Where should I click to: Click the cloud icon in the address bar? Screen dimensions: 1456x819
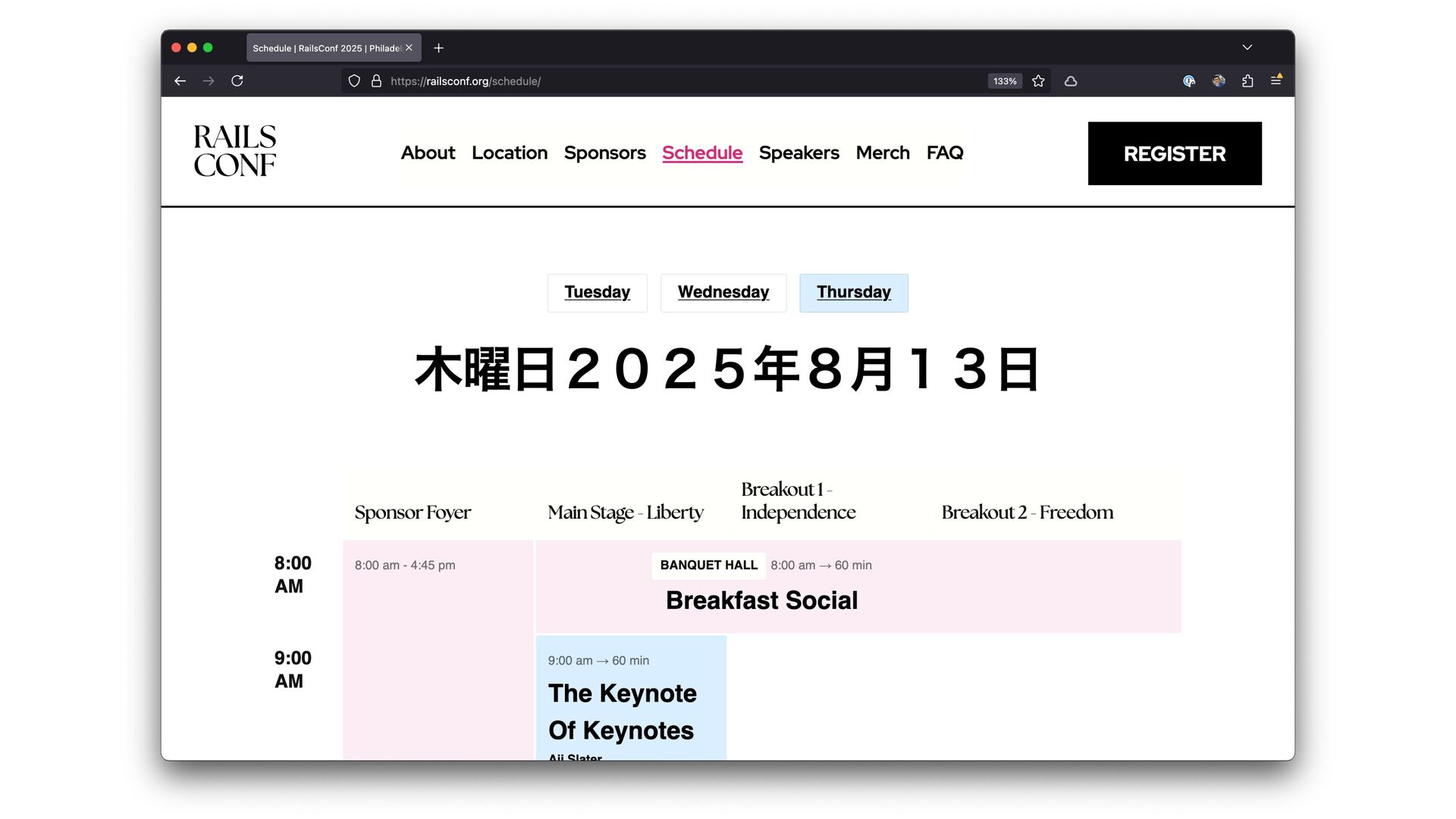pos(1071,81)
